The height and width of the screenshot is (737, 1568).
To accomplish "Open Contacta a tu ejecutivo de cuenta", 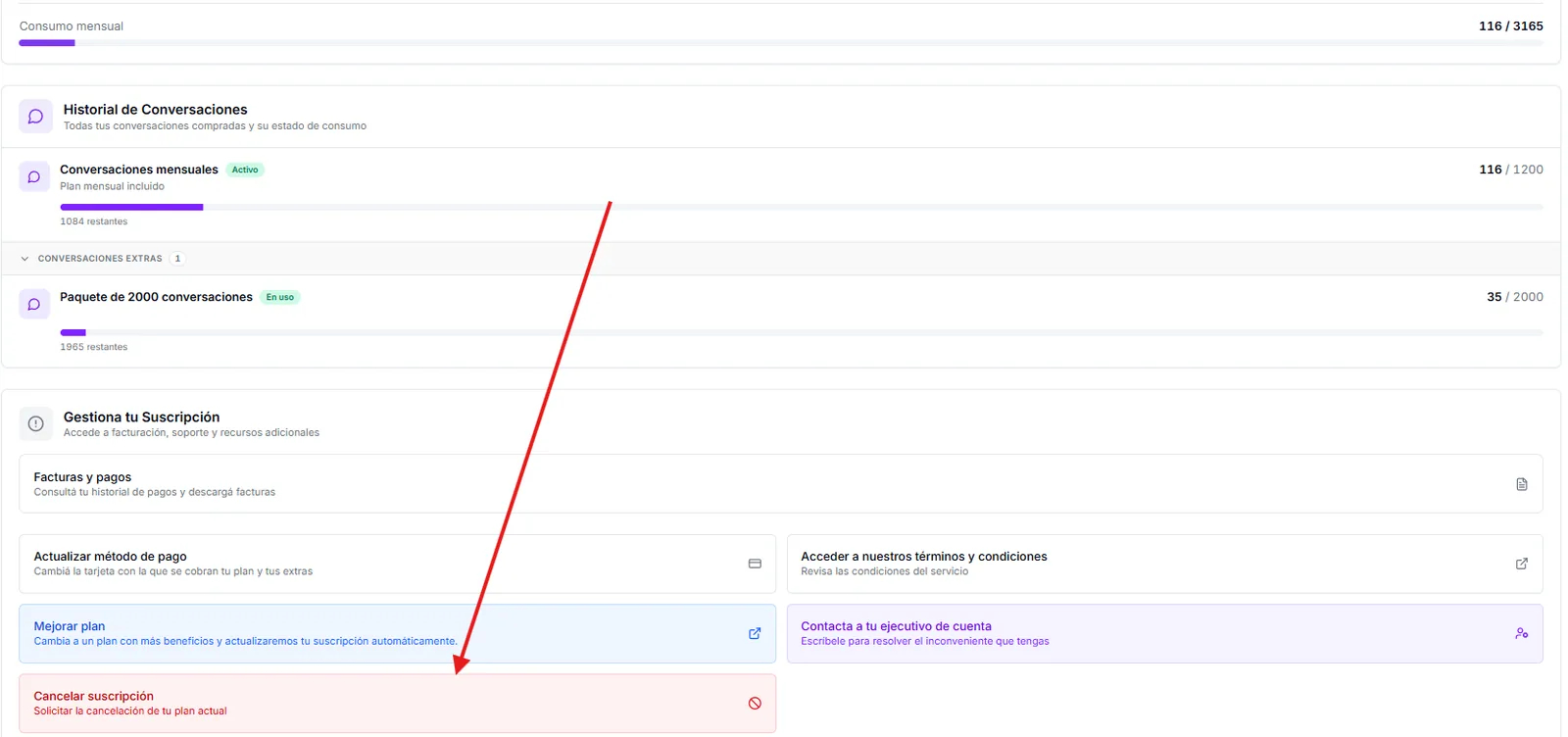I will 1165,633.
